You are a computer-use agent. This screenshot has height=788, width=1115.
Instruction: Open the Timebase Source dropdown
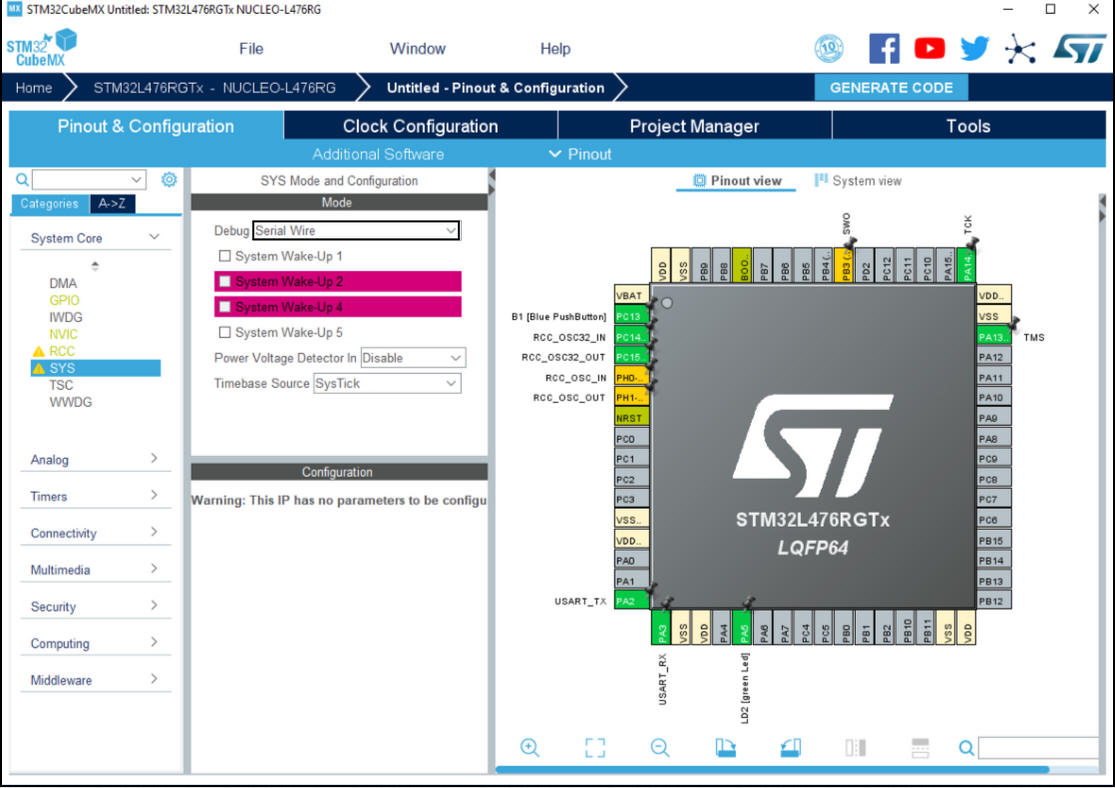387,384
